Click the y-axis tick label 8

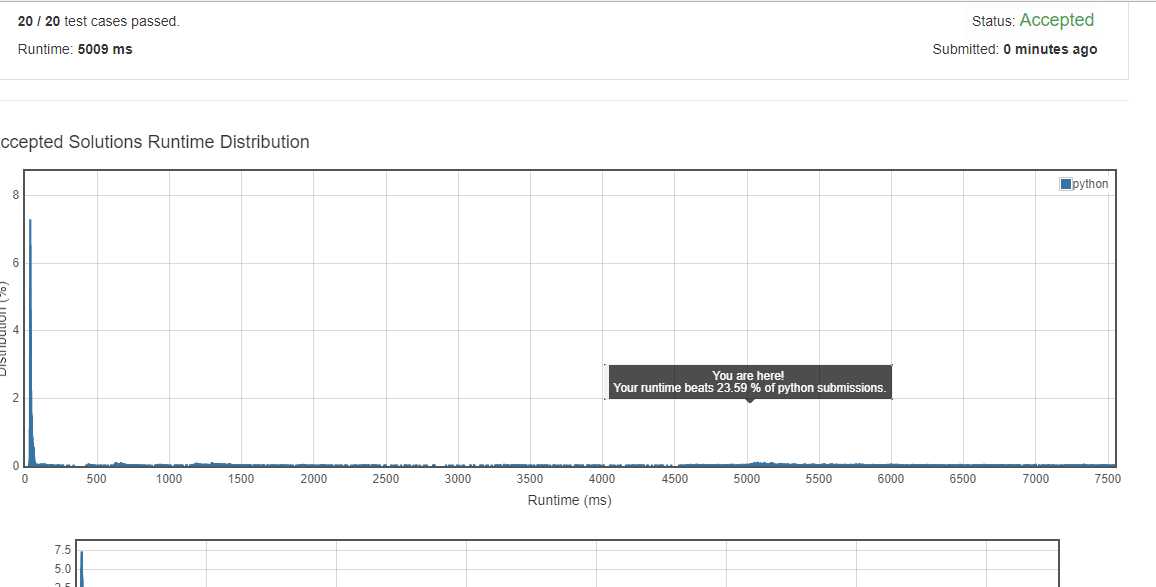tap(15, 195)
